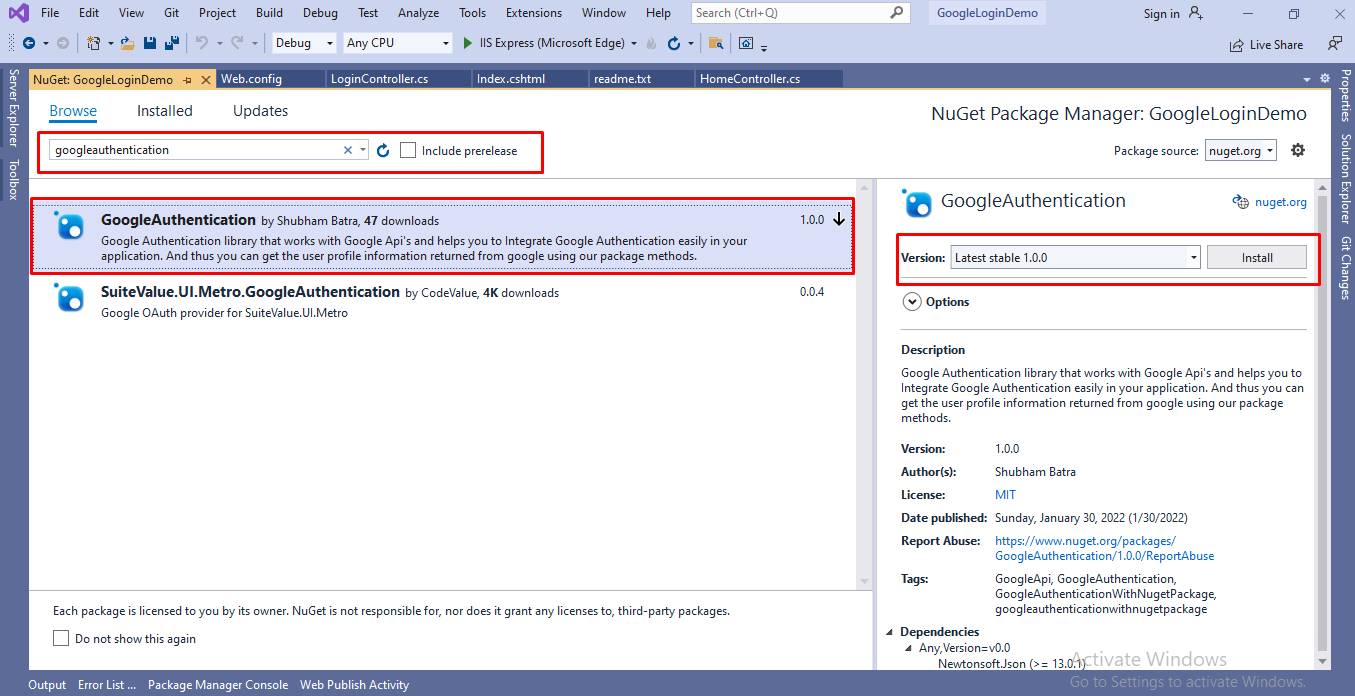
Task: Click the Live Share button
Action: pyautogui.click(x=1266, y=44)
